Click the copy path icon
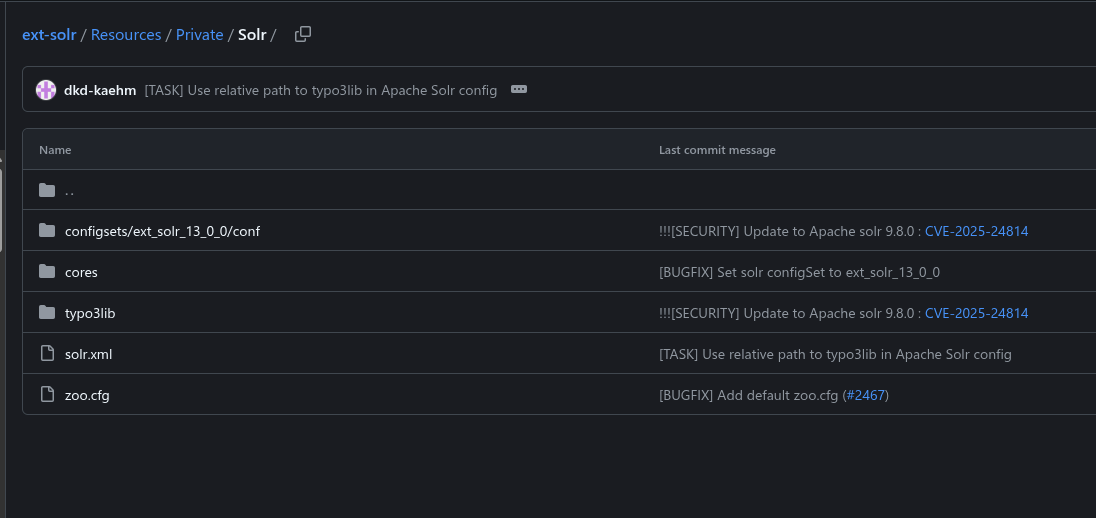 point(303,34)
